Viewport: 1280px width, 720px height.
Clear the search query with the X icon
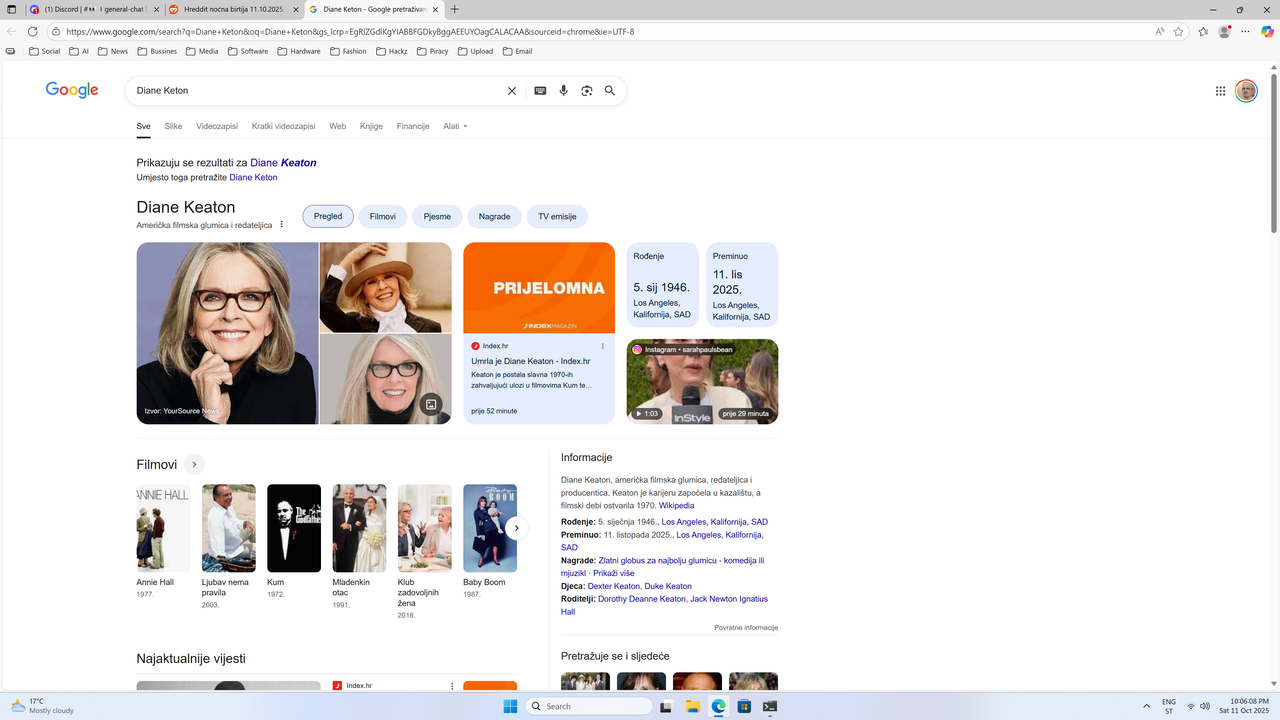511,90
